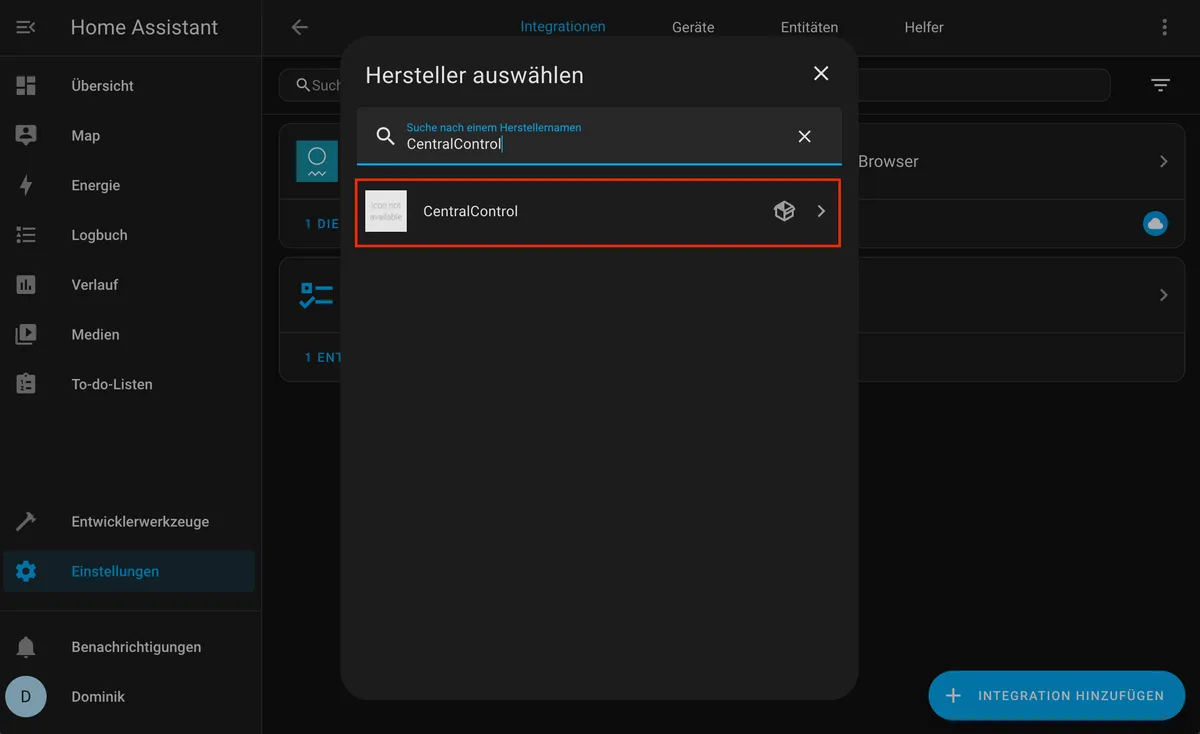The width and height of the screenshot is (1200, 734).
Task: Select the Helfer tab
Action: point(924,28)
